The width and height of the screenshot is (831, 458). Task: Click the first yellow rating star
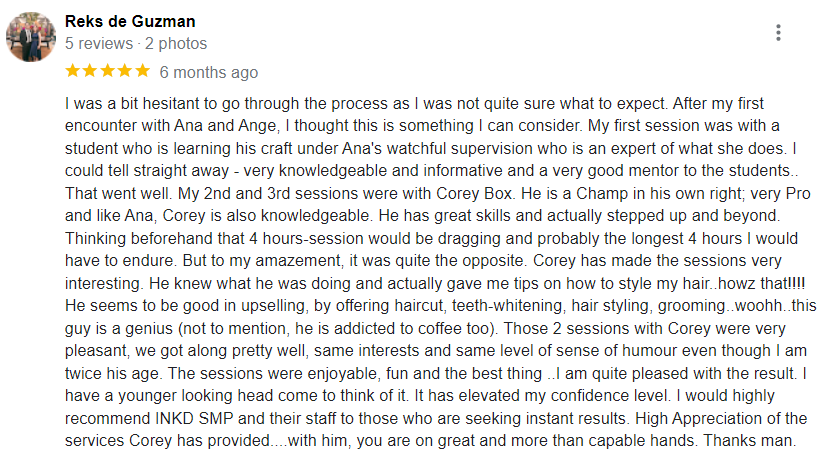point(73,71)
